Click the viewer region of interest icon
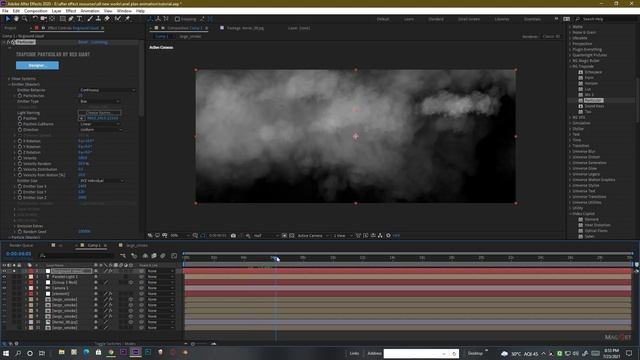Image resolution: width=640 pixels, height=360 pixels. pos(284,236)
